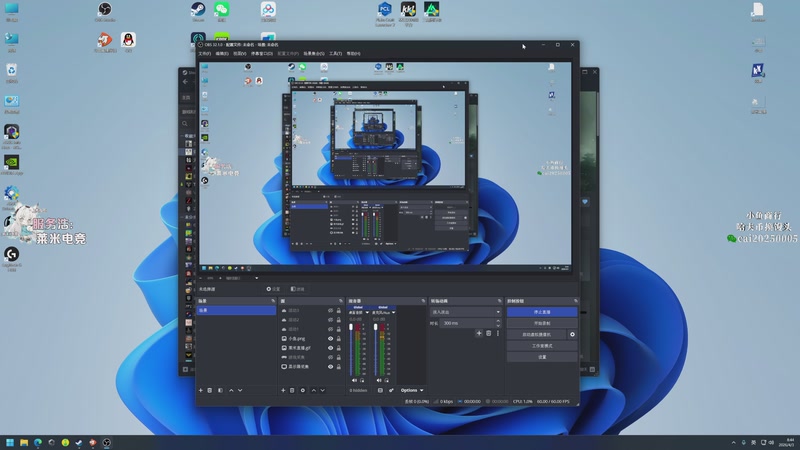Remove selected source using trash icon
The width and height of the screenshot is (800, 450).
pyautogui.click(x=293, y=390)
